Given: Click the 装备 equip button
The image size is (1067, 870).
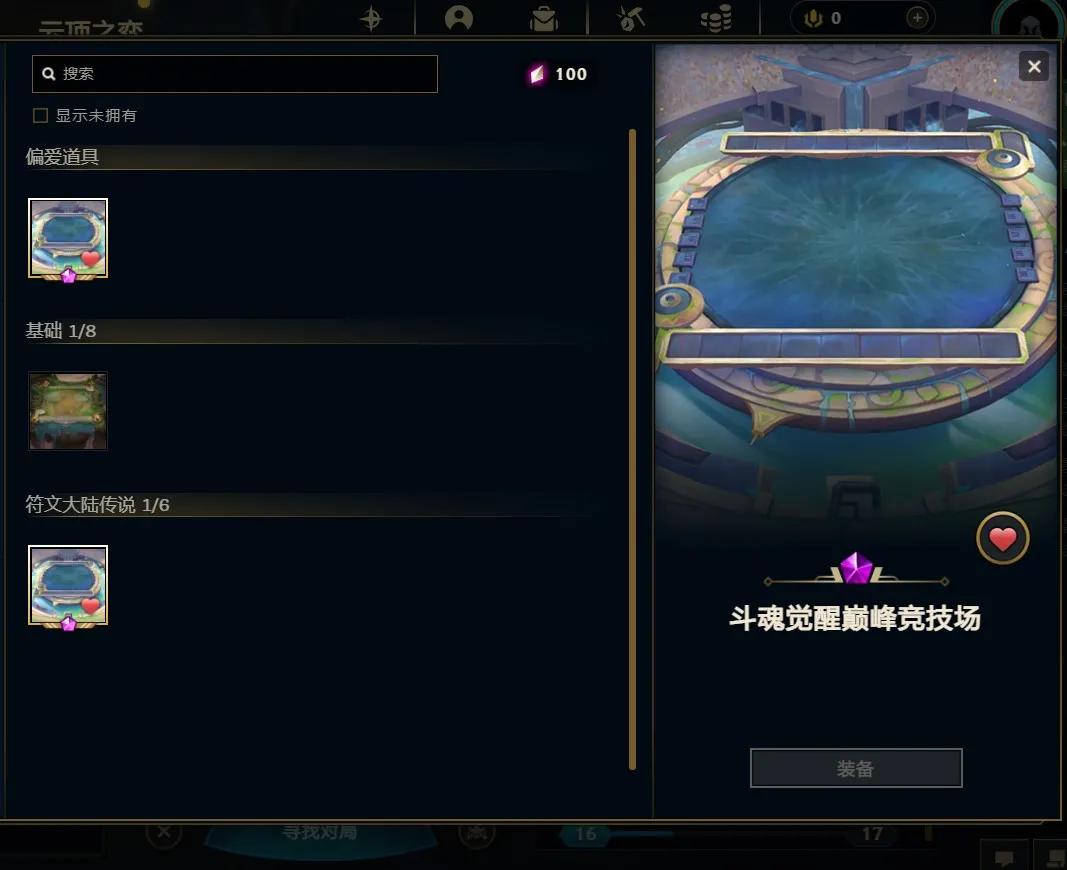Looking at the screenshot, I should pyautogui.click(x=856, y=768).
